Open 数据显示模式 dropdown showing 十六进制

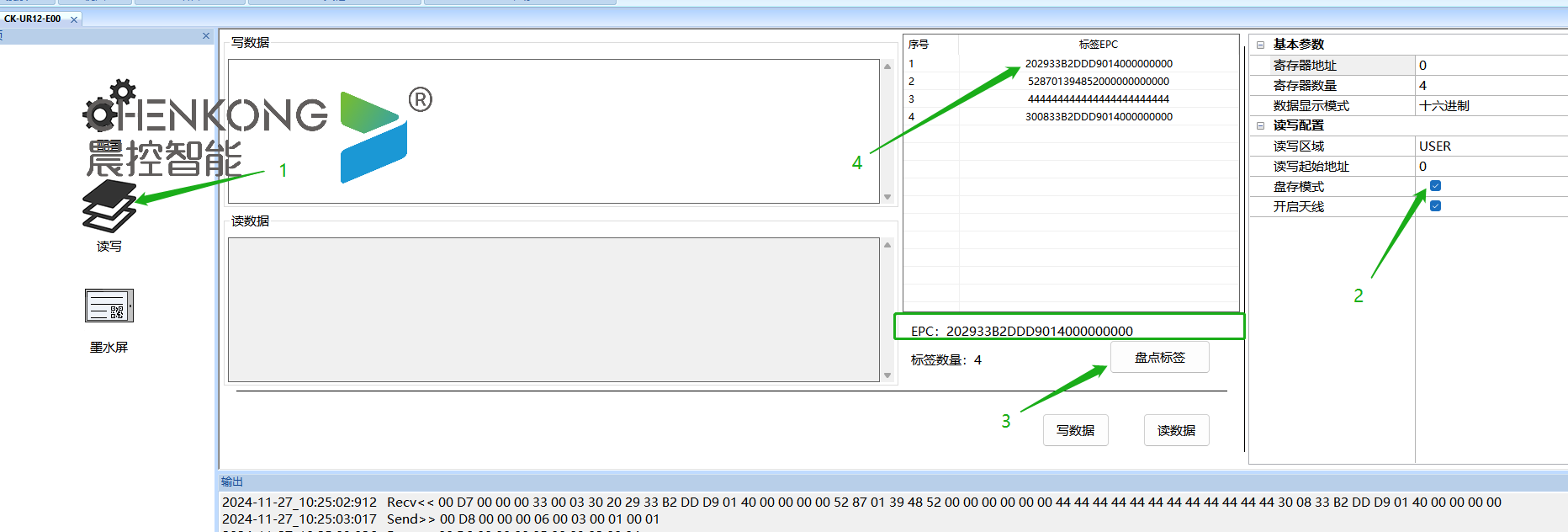[x=1489, y=106]
